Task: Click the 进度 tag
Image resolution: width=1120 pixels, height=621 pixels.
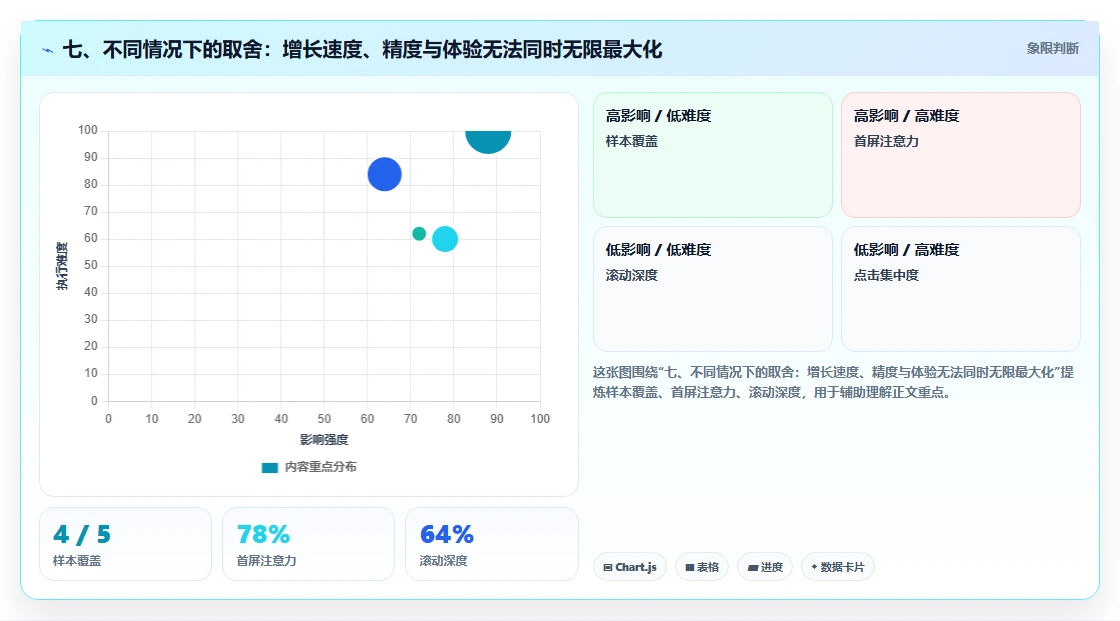Action: click(765, 567)
